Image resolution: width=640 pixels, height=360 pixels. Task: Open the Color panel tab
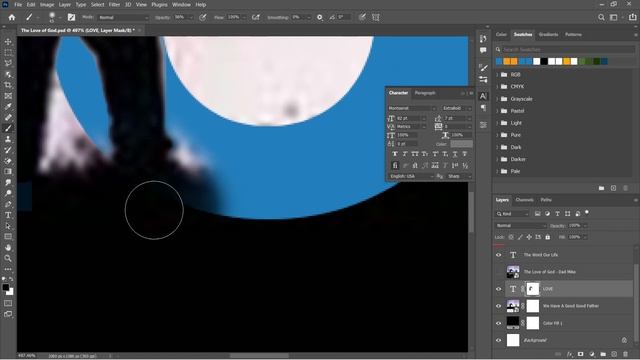point(501,34)
